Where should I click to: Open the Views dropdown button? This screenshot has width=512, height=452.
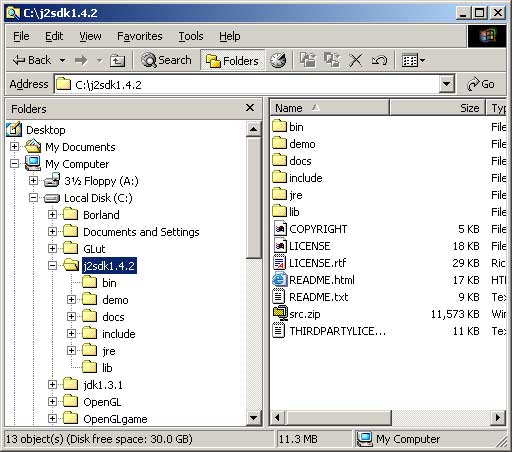pyautogui.click(x=413, y=60)
